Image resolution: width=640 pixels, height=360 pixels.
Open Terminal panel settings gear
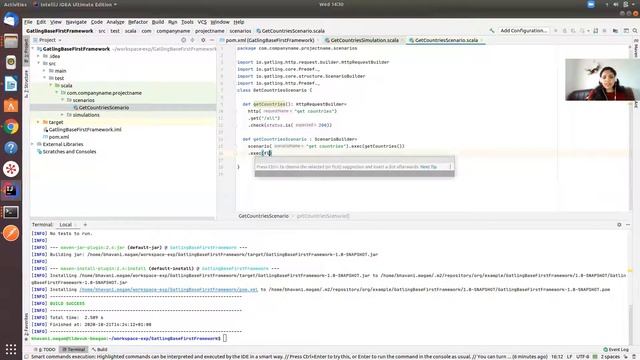point(619,224)
